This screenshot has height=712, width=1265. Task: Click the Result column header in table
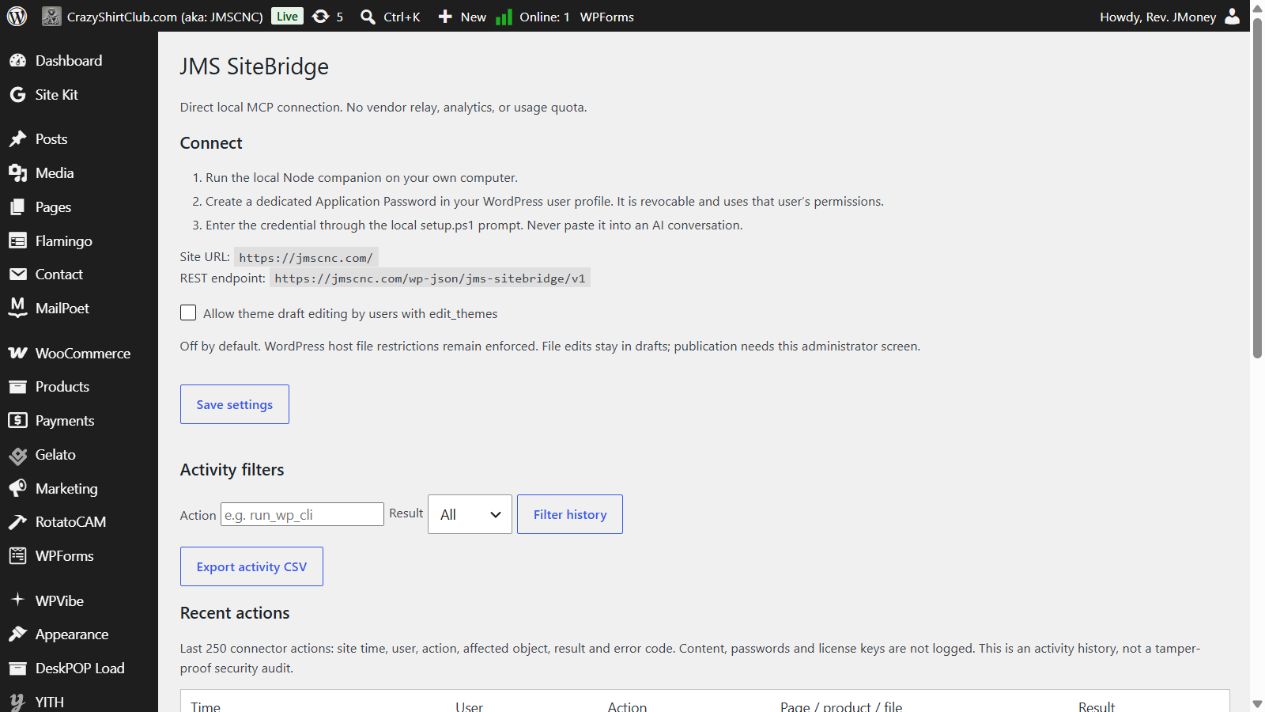pos(1096,706)
